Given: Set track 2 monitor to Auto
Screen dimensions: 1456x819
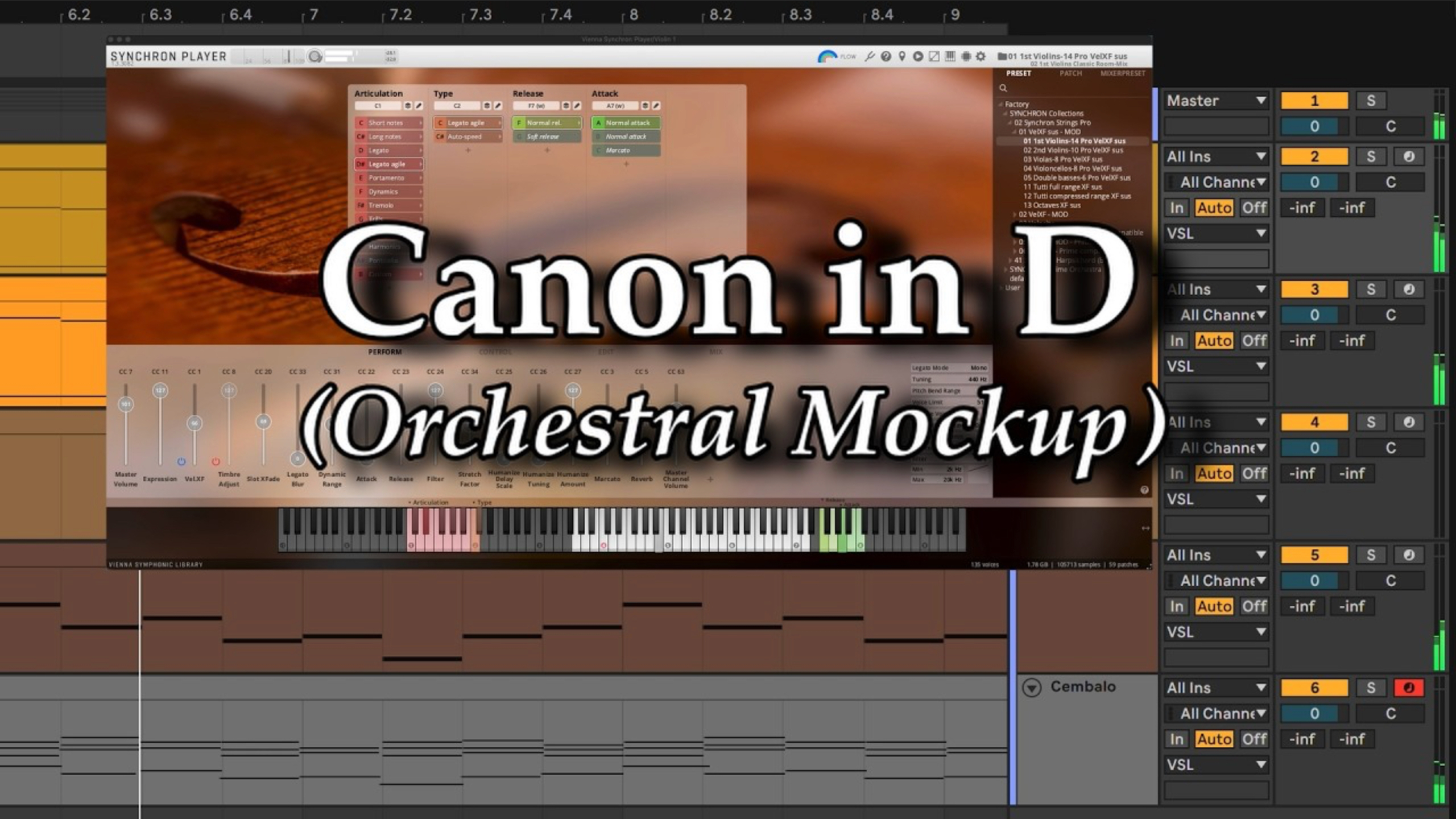Looking at the screenshot, I should 1214,208.
